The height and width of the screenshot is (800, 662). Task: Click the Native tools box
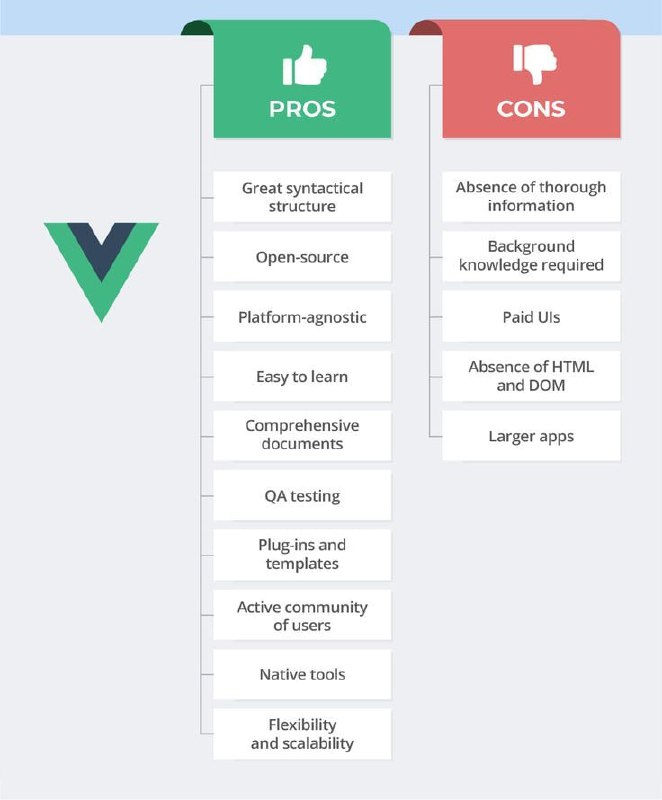pos(302,674)
